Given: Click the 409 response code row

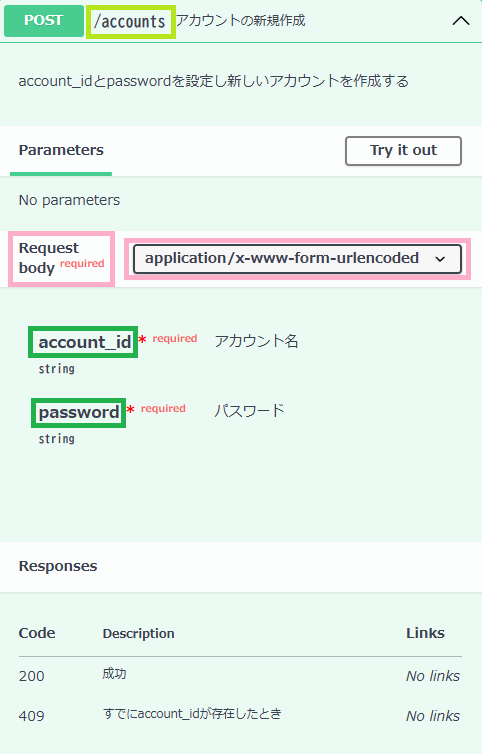Looking at the screenshot, I should point(240,715).
